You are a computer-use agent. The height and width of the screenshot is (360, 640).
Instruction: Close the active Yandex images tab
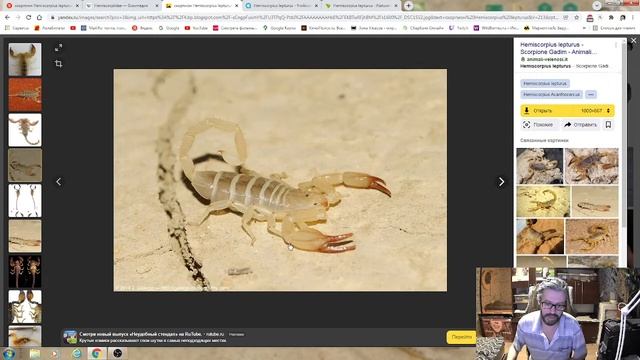tap(236, 6)
